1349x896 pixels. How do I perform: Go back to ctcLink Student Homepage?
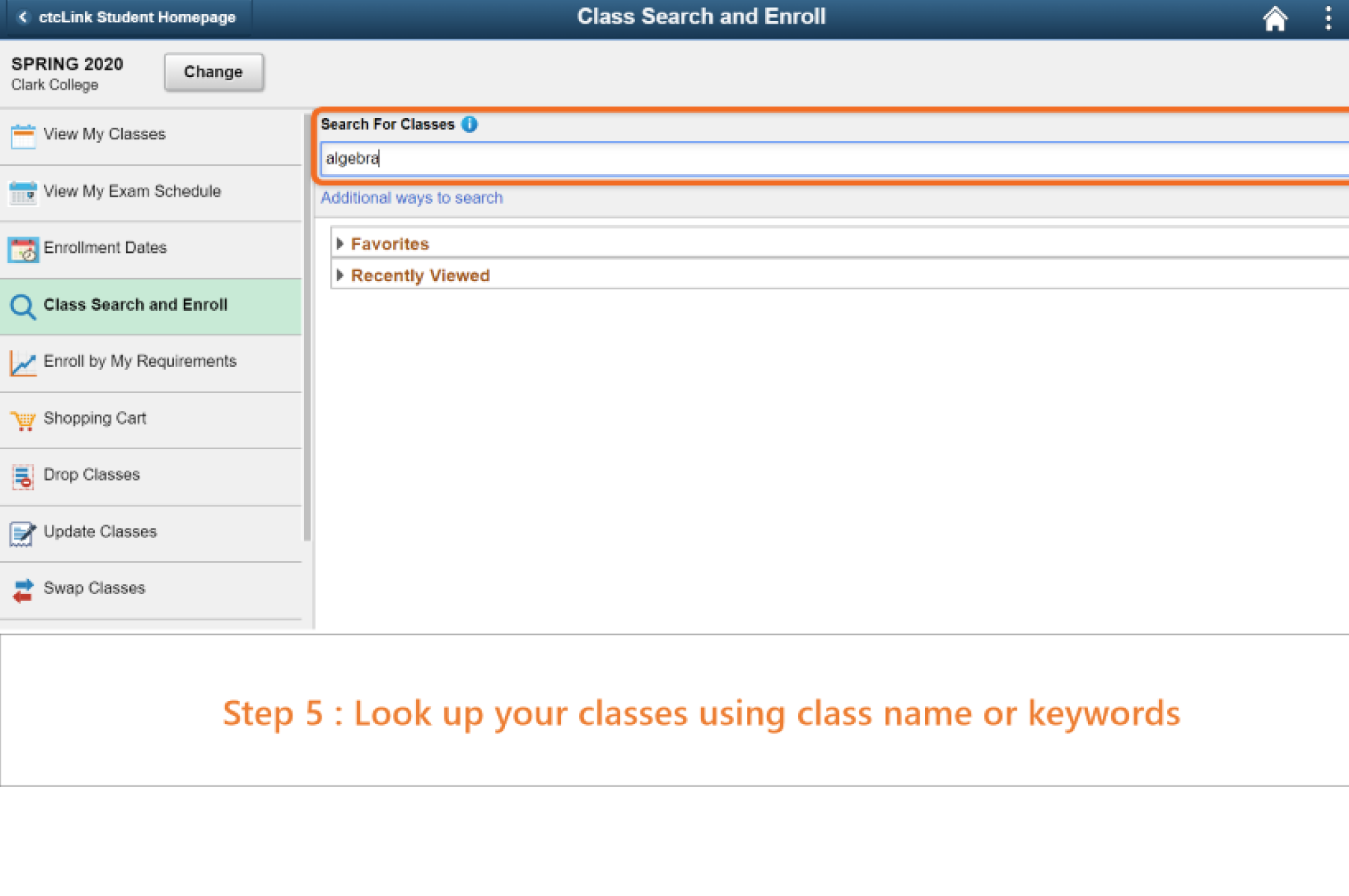click(x=128, y=18)
